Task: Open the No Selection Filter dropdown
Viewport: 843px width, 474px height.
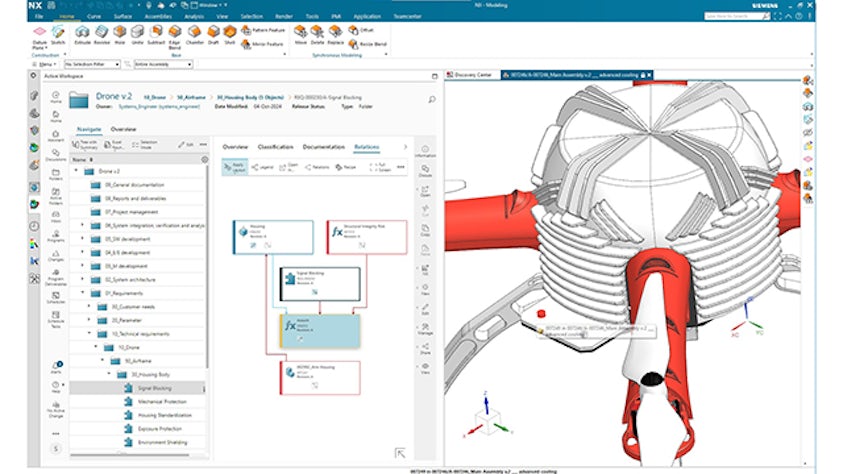Action: pyautogui.click(x=92, y=64)
